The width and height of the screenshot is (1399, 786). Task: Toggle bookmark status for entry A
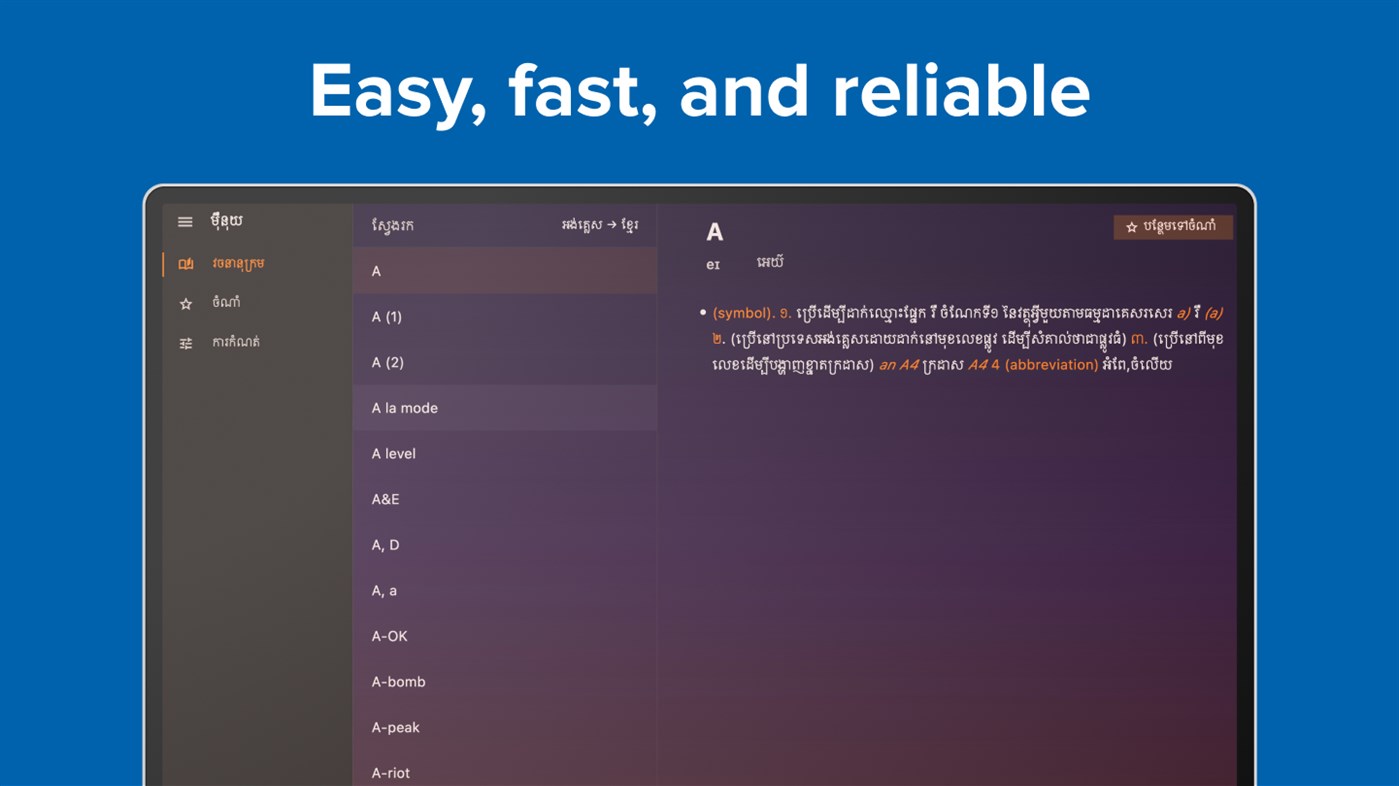coord(1172,226)
